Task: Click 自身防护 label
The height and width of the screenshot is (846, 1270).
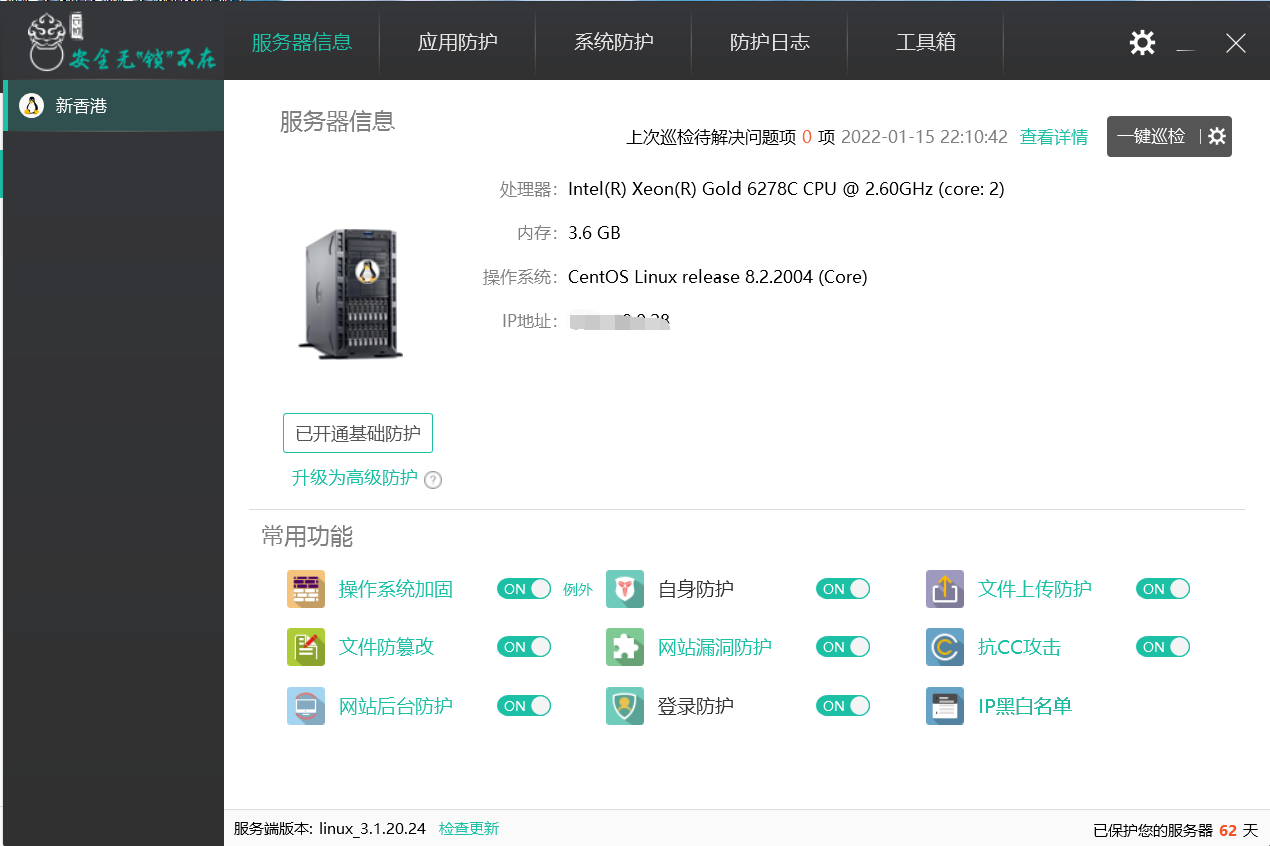Action: pos(696,589)
